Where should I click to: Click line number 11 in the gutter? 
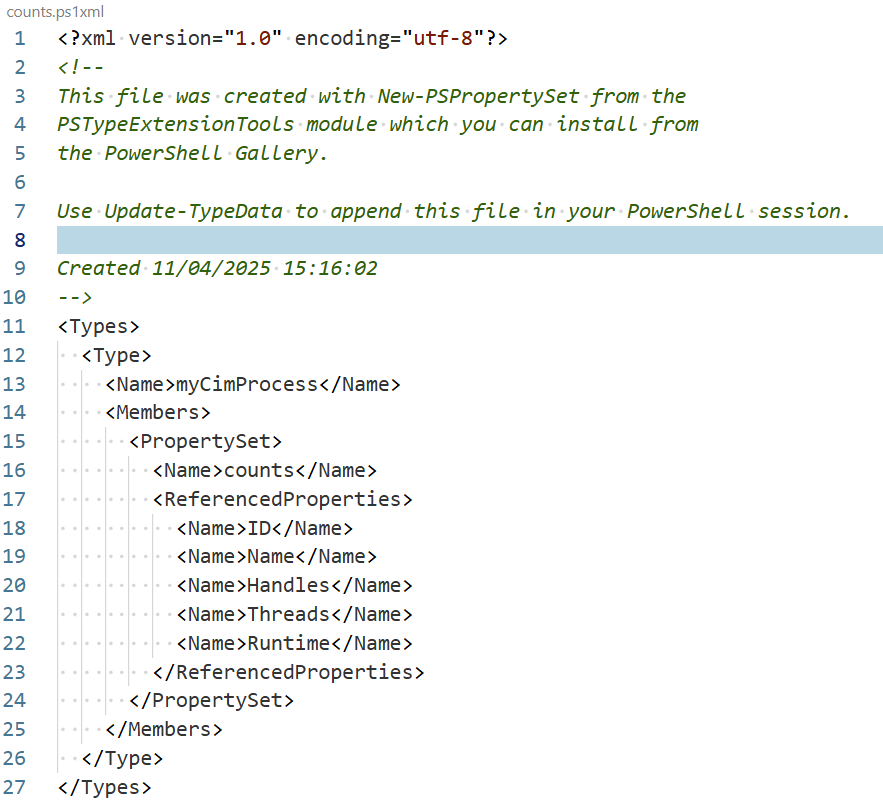15,326
